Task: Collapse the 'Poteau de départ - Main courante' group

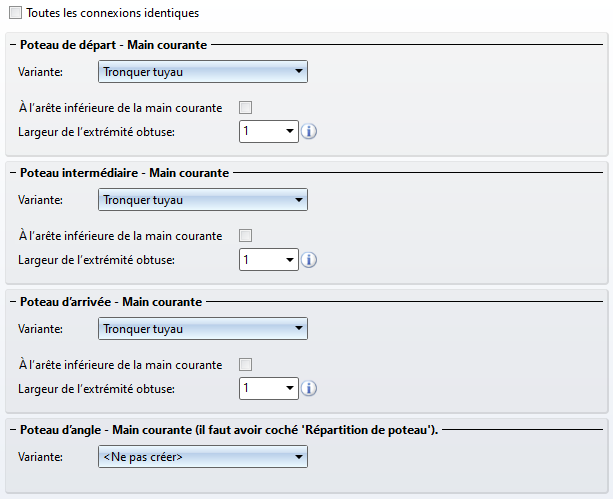Action: (13, 45)
